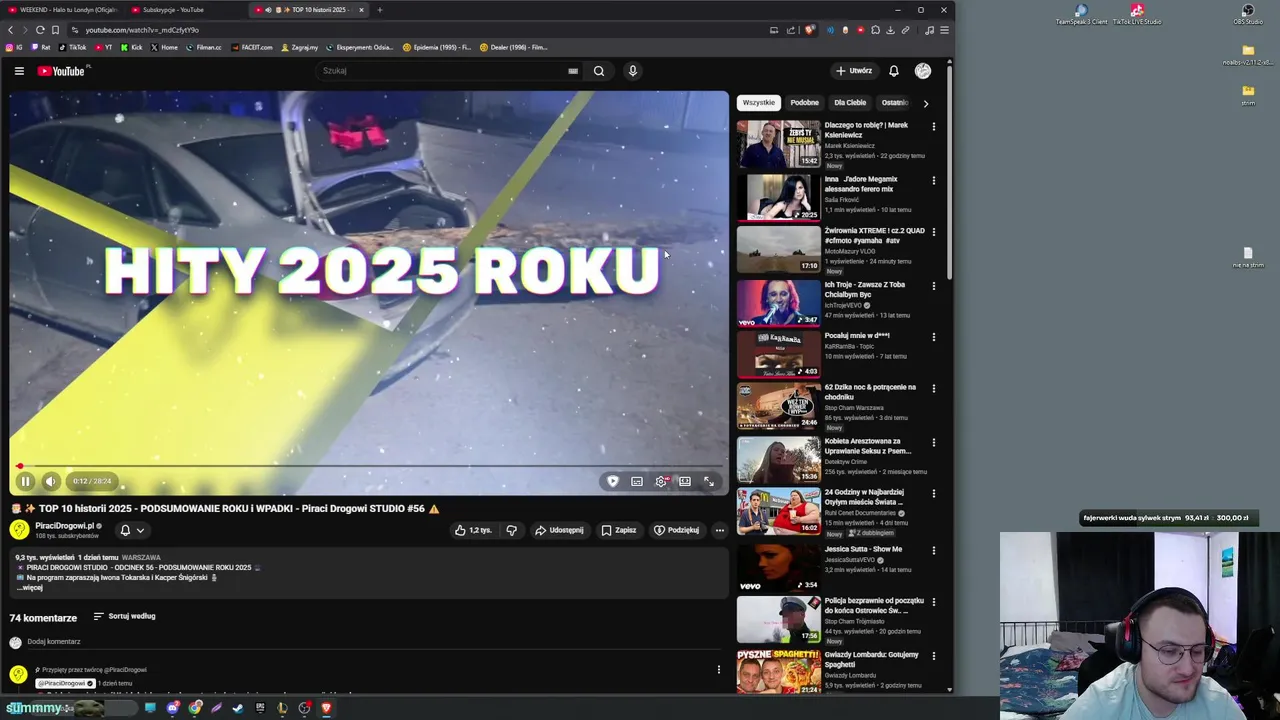Image resolution: width=1280 pixels, height=720 pixels.
Task: Open the Sortuj według comments dropdown
Action: pyautogui.click(x=125, y=616)
